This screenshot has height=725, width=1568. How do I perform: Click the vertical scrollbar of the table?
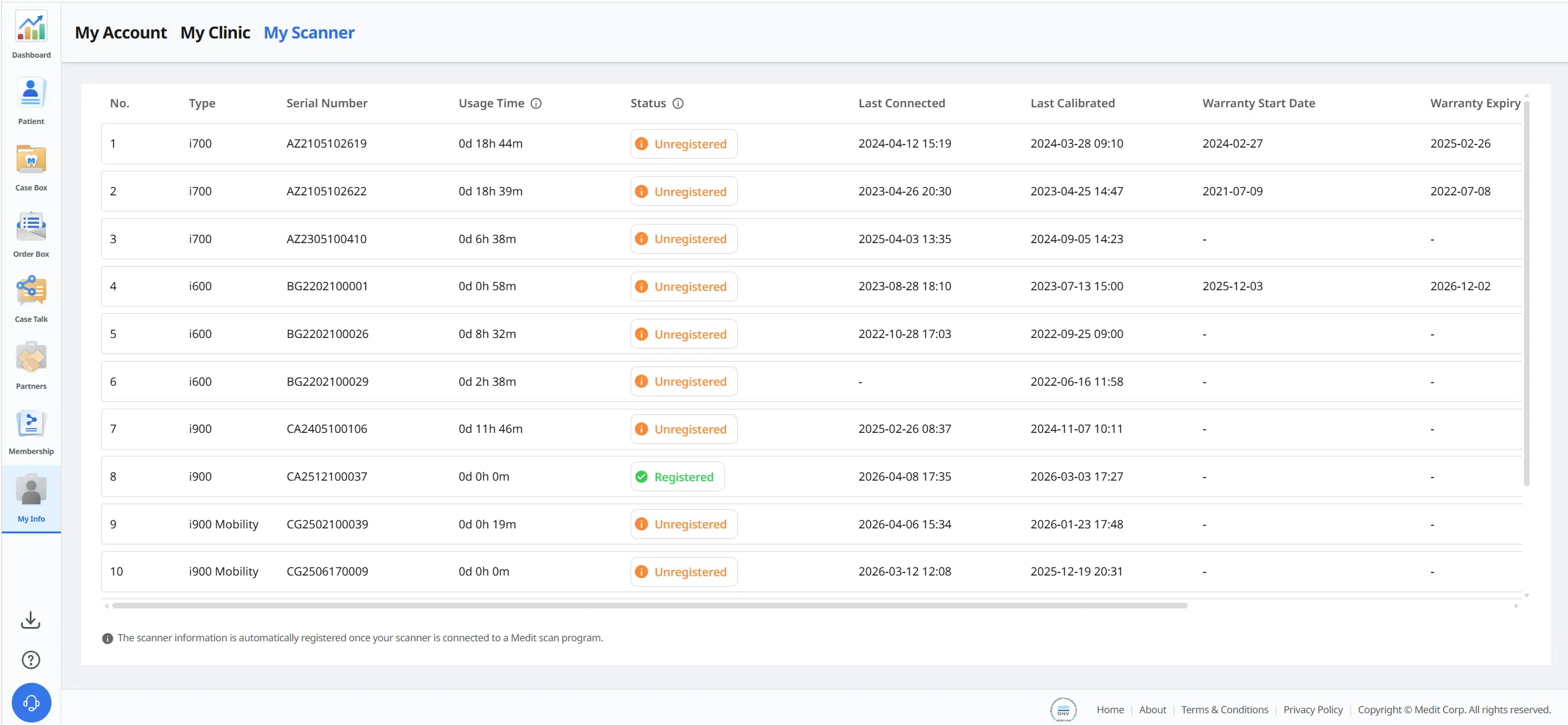pos(1526,293)
